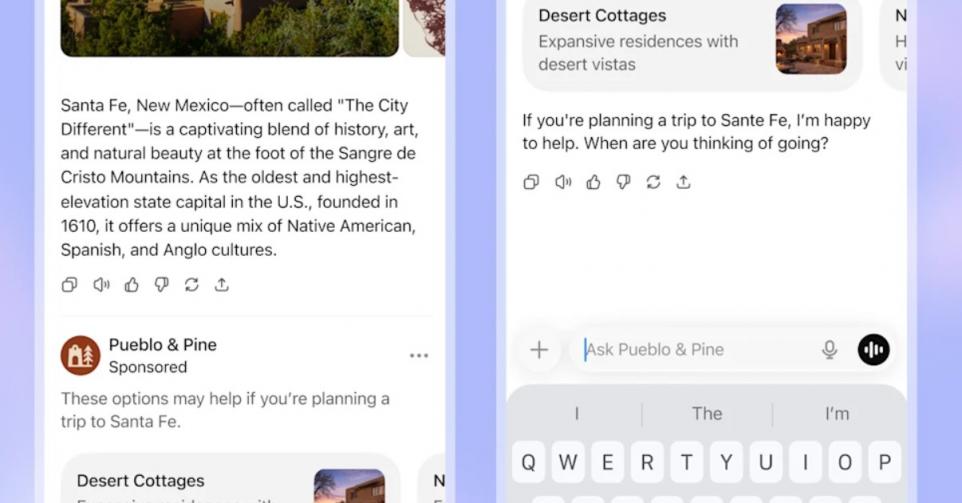Open the Desert Cottages card thumbnail on right
The height and width of the screenshot is (503, 962).
(811, 39)
